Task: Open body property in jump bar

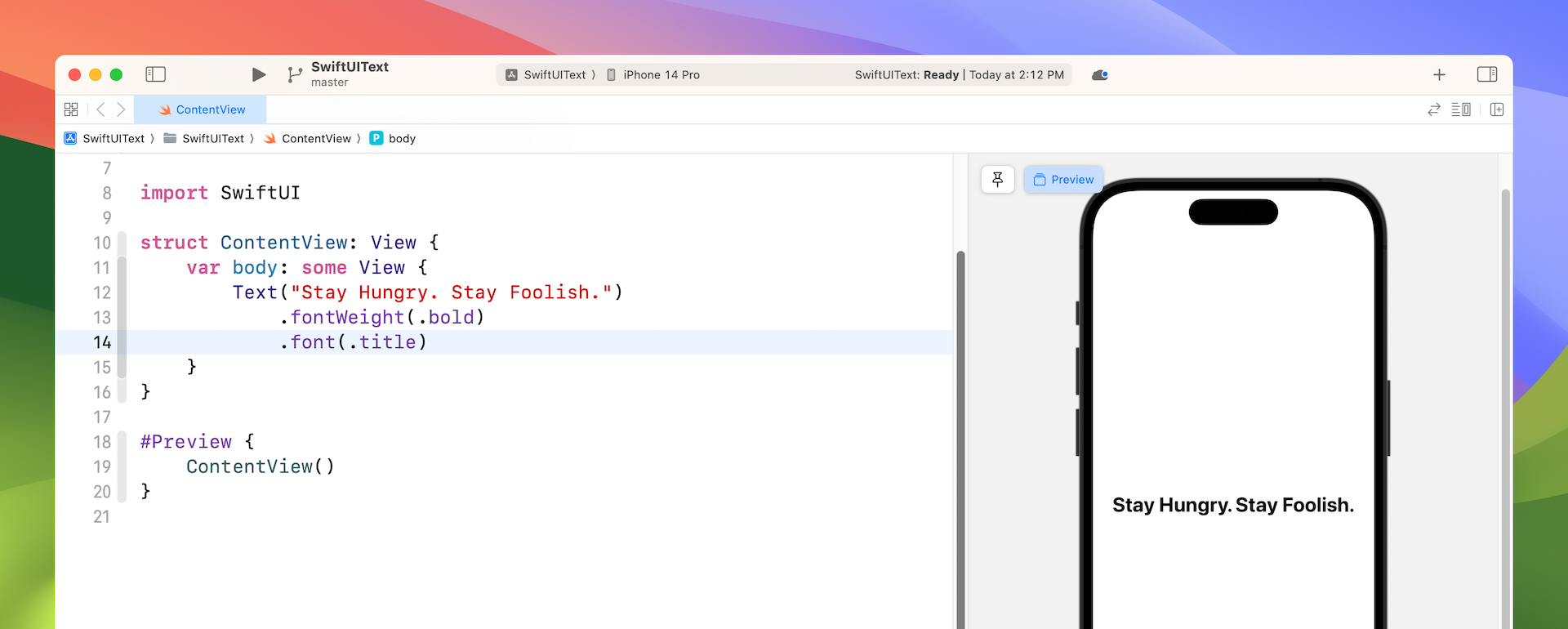Action: (x=393, y=139)
